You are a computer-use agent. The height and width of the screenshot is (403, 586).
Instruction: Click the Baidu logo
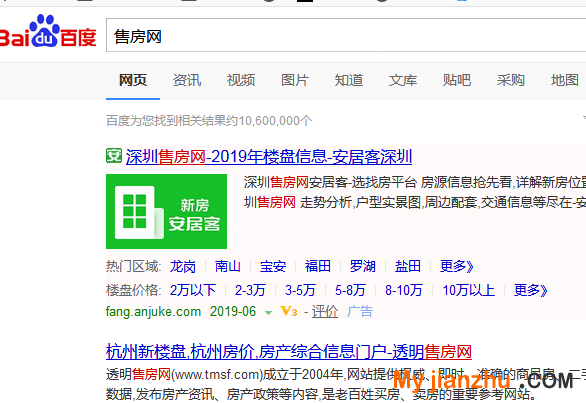48,32
